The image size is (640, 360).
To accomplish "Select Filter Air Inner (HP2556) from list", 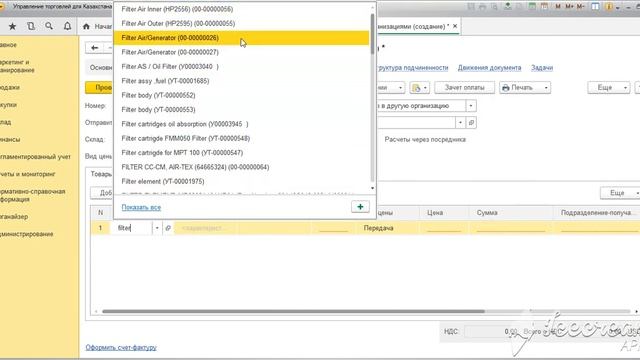I will (242, 9).
